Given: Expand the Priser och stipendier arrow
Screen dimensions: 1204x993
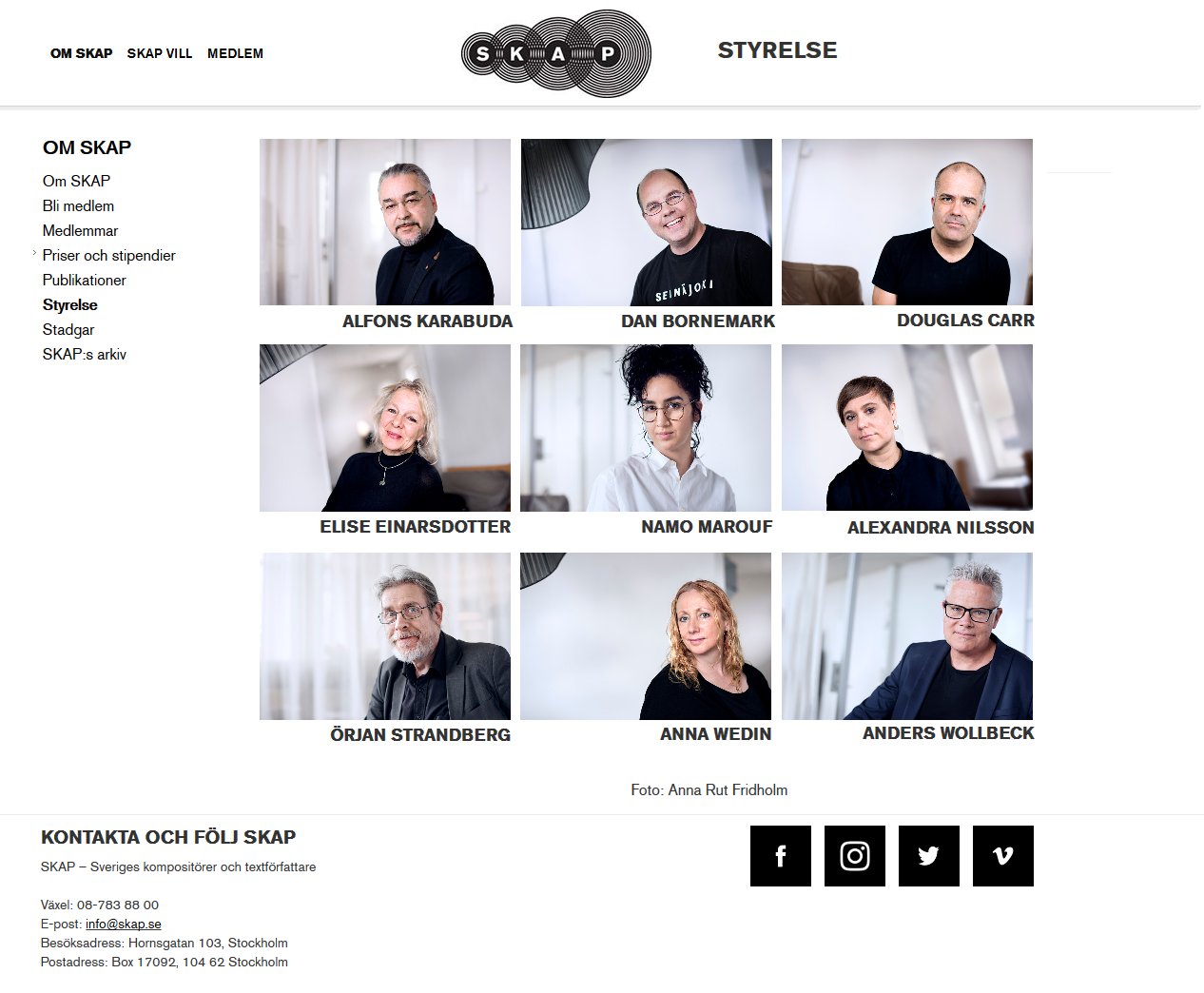Looking at the screenshot, I should click(x=35, y=254).
